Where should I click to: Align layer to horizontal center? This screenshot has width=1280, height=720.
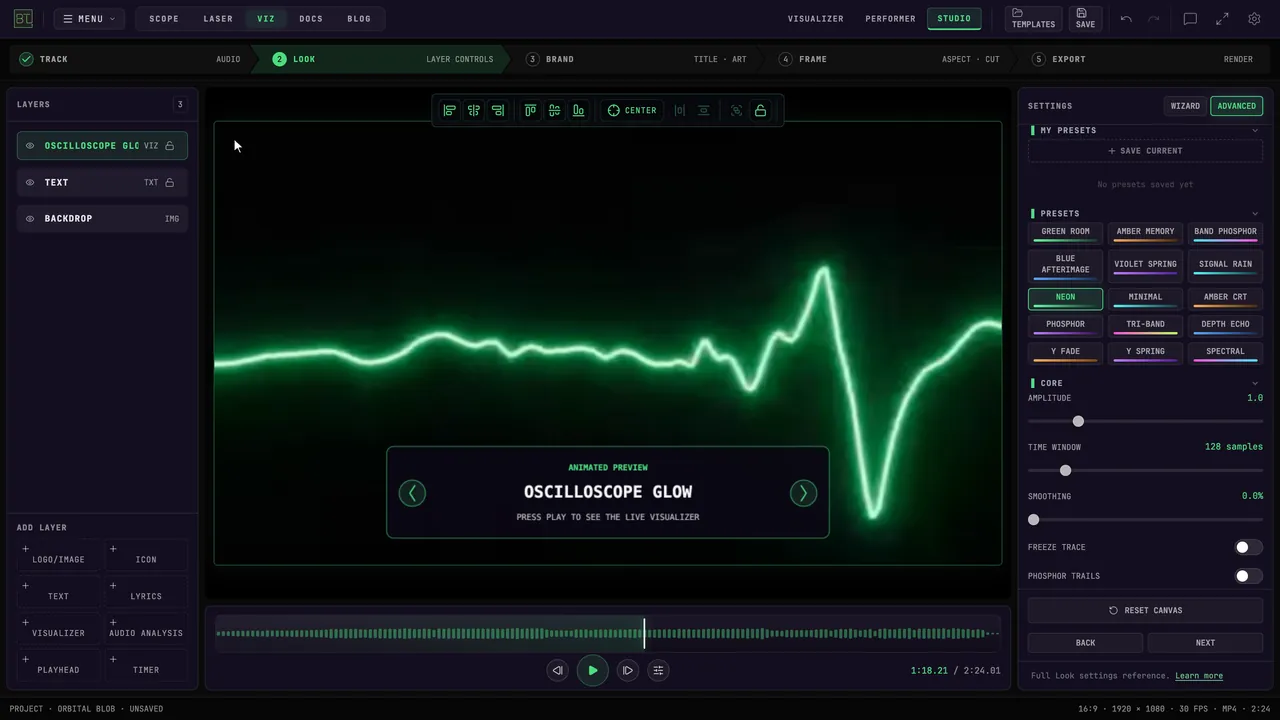pyautogui.click(x=474, y=110)
